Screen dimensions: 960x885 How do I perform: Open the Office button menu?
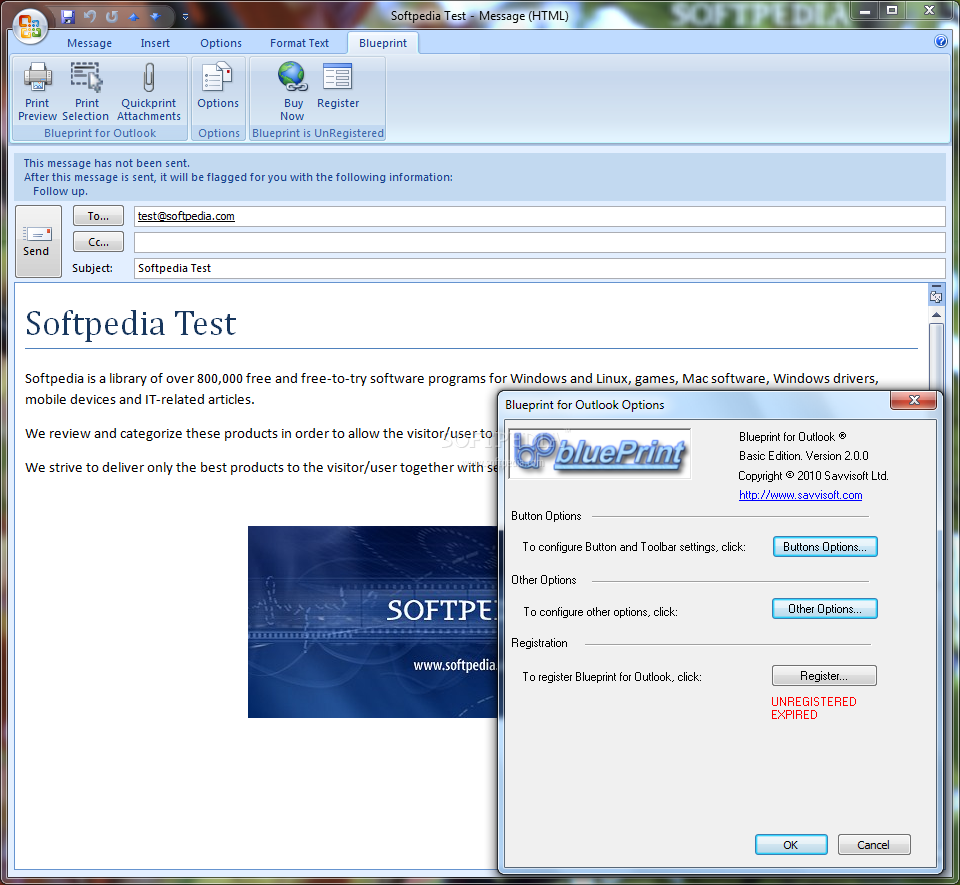pyautogui.click(x=29, y=27)
